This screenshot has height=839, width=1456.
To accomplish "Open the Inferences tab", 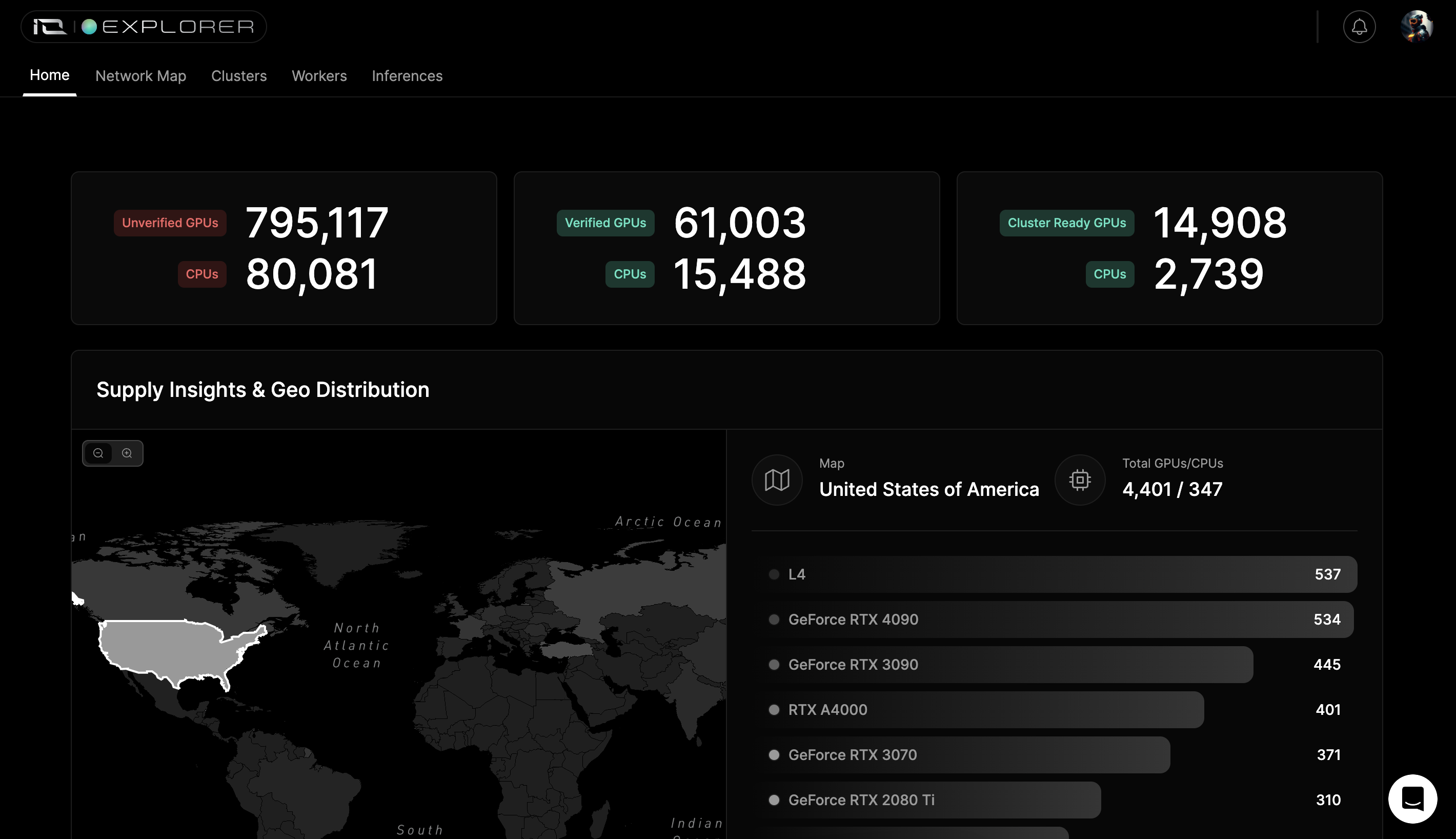I will coord(407,75).
